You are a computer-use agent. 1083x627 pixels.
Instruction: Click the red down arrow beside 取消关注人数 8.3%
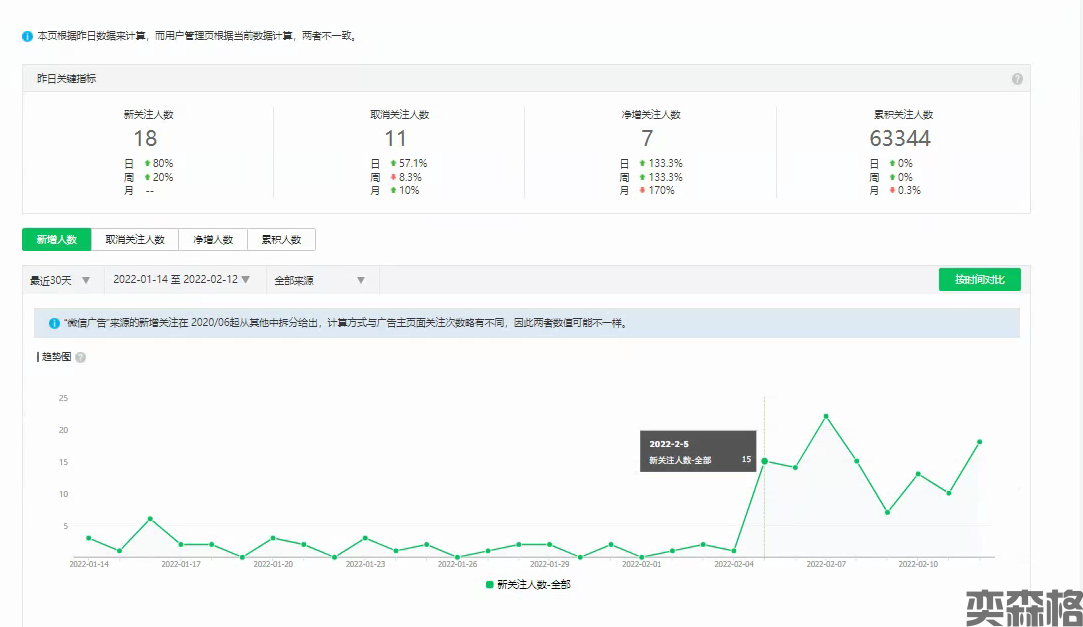click(x=393, y=177)
